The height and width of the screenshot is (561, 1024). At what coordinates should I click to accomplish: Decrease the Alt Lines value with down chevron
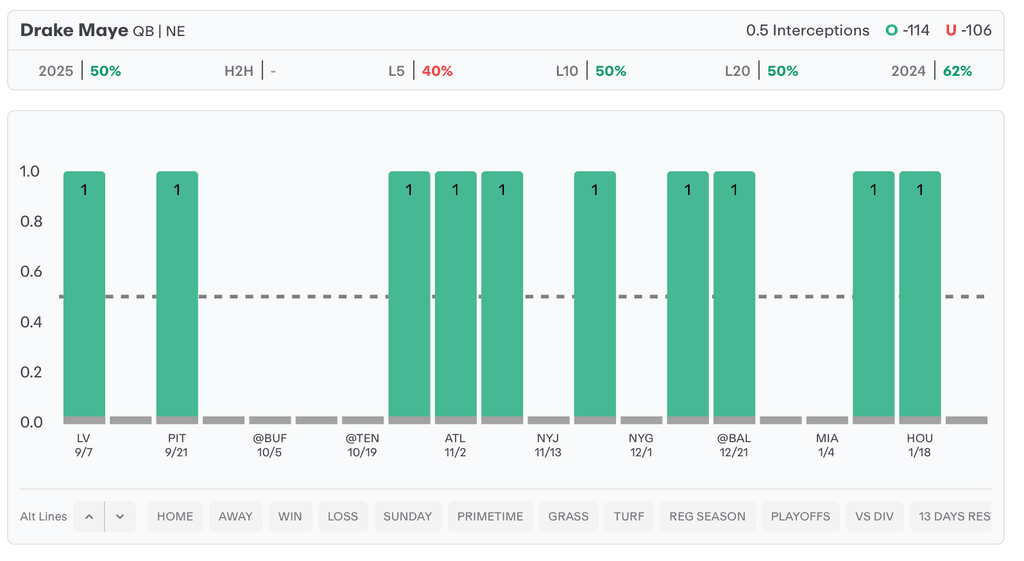click(120, 517)
